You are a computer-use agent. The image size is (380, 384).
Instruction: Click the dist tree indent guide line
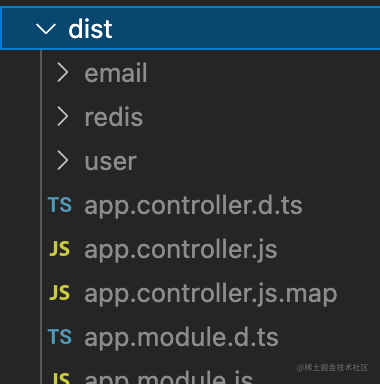[x=41, y=217]
